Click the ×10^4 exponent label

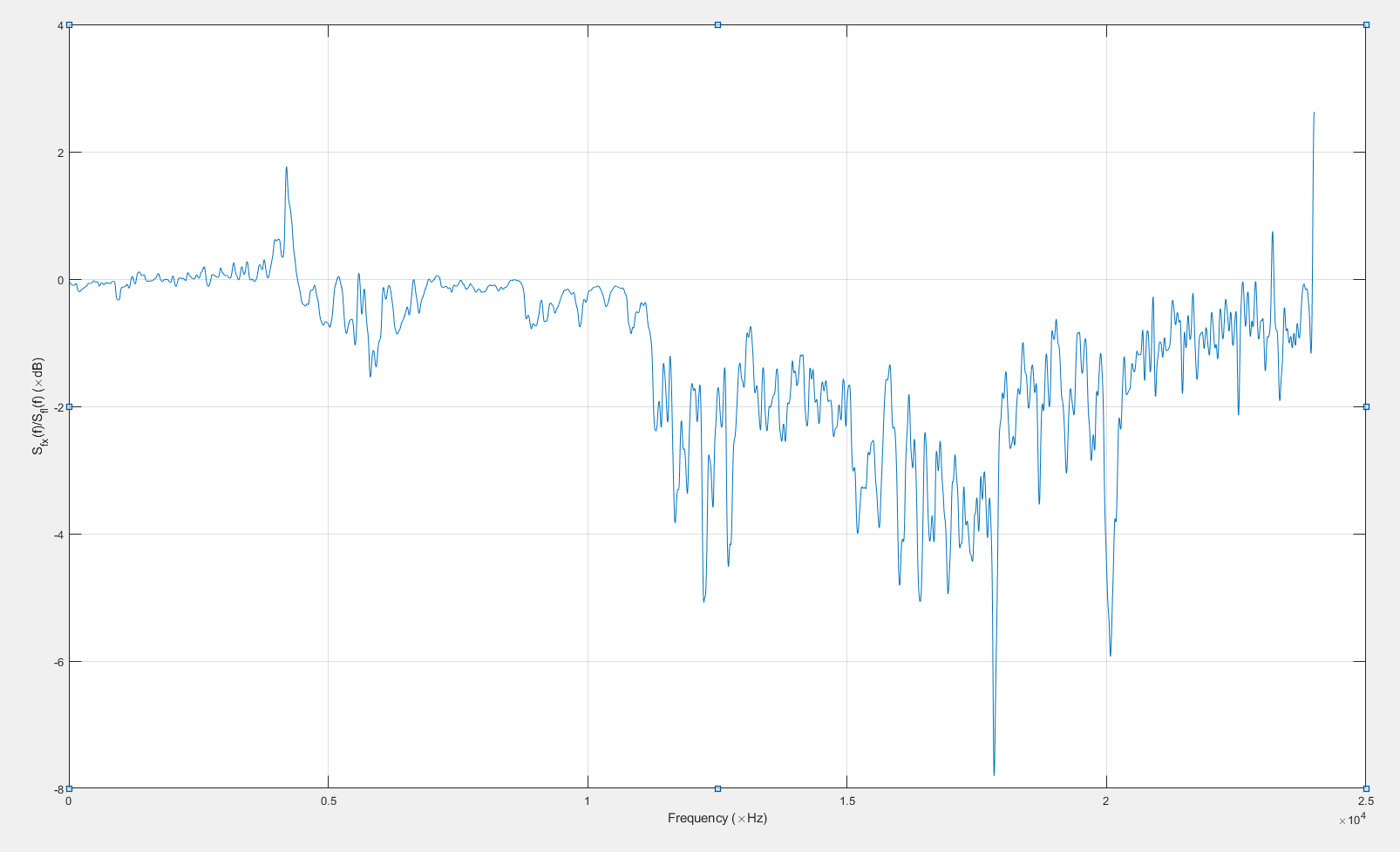1352,820
